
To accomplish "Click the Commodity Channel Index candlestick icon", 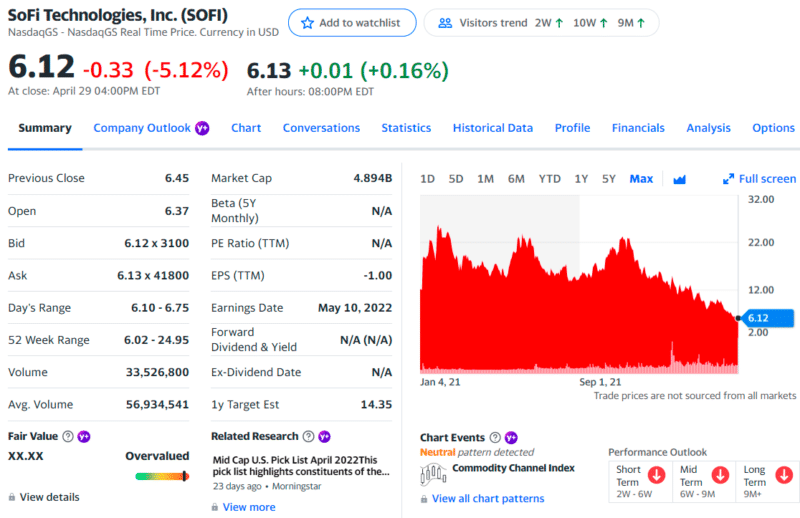I will [433, 474].
